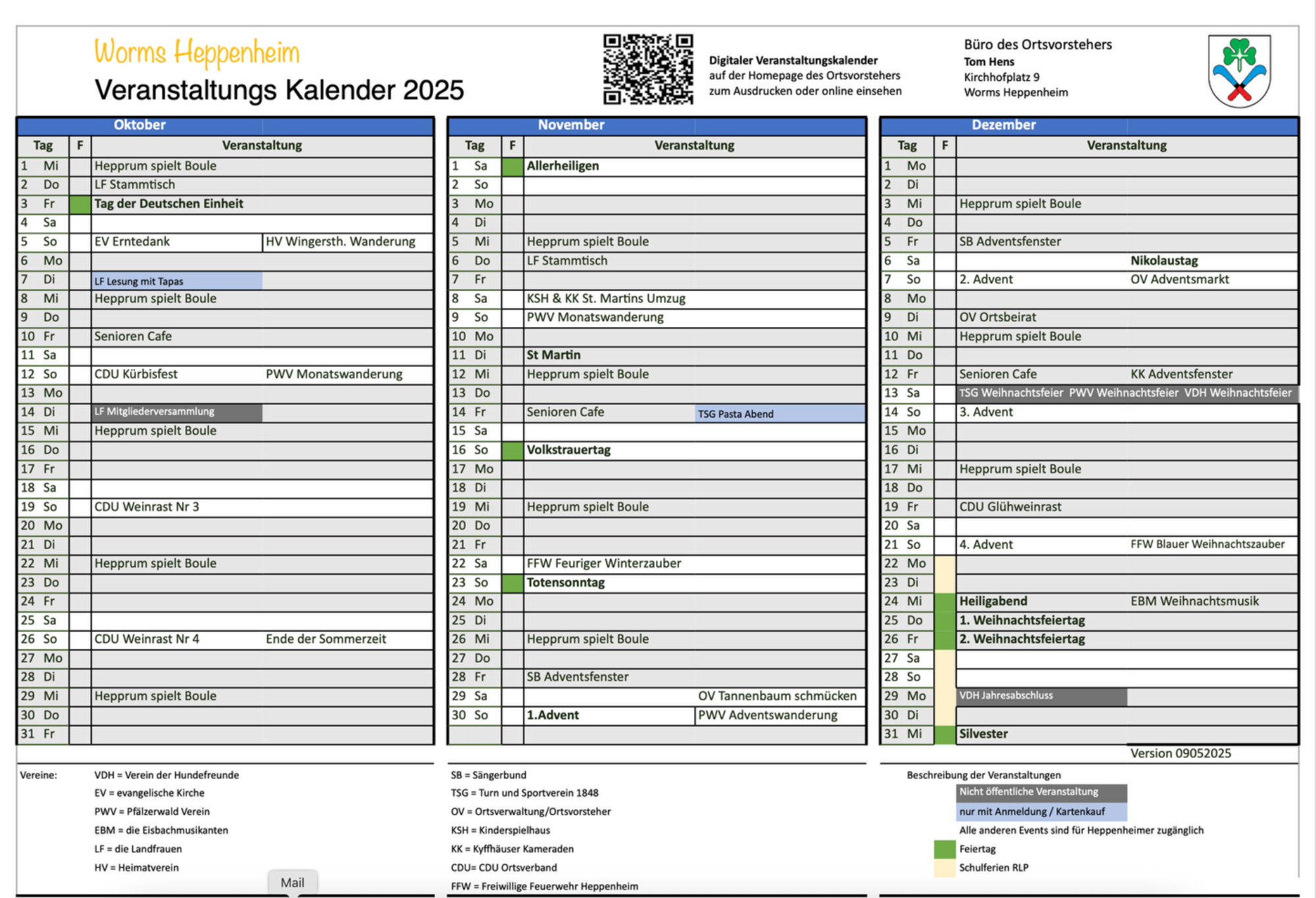Click '1.Advent' on 30 November
1316x898 pixels.
553,716
